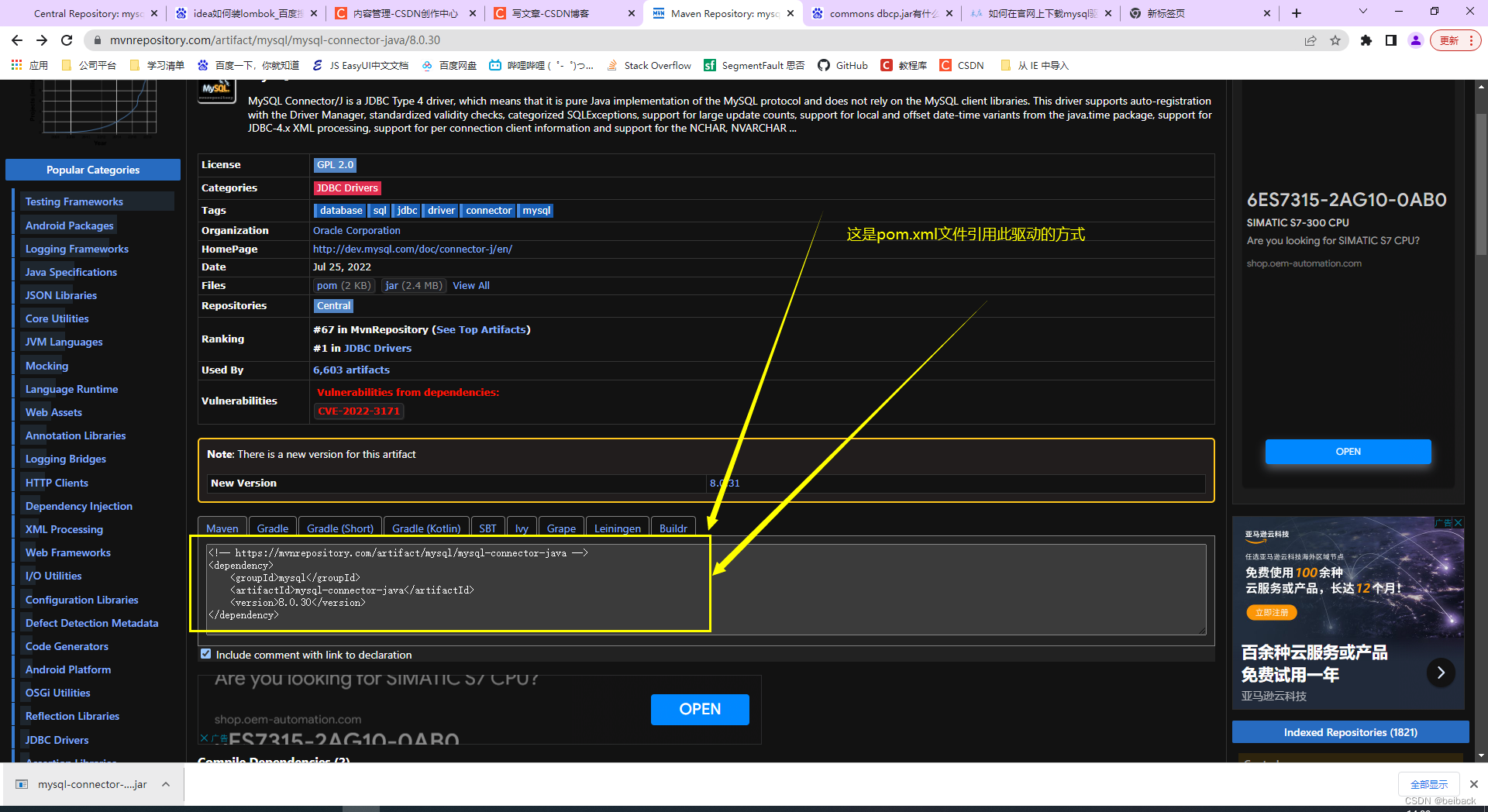The width and height of the screenshot is (1488, 812).
Task: Bookmark this page with the star icon
Action: [1335, 40]
